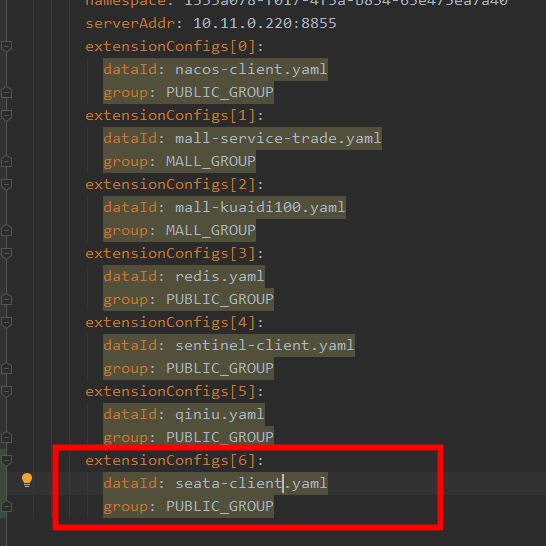Click the dataId key on the redis.yaml line

tap(130, 276)
